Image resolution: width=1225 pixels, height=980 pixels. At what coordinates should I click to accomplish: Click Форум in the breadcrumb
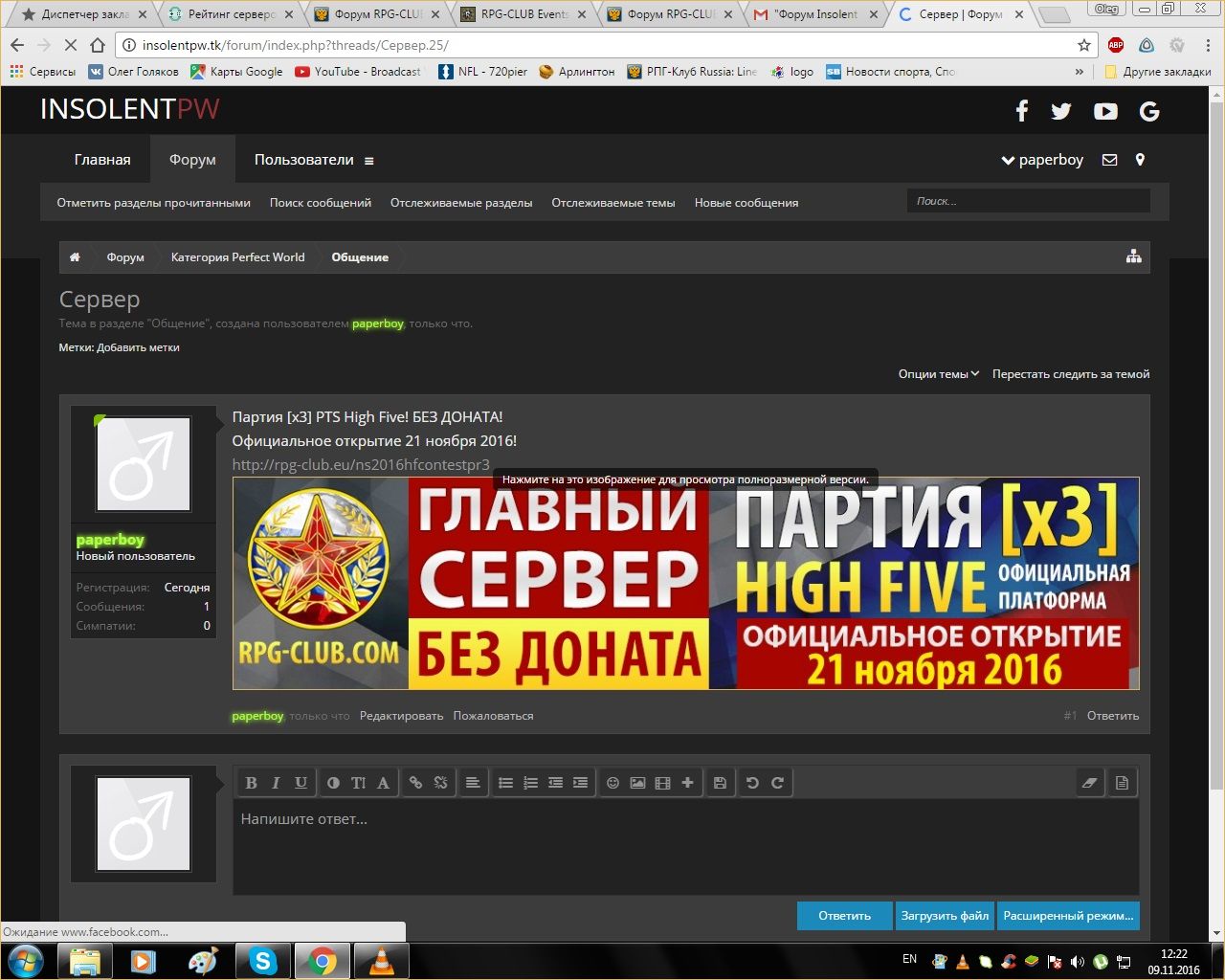tap(125, 257)
